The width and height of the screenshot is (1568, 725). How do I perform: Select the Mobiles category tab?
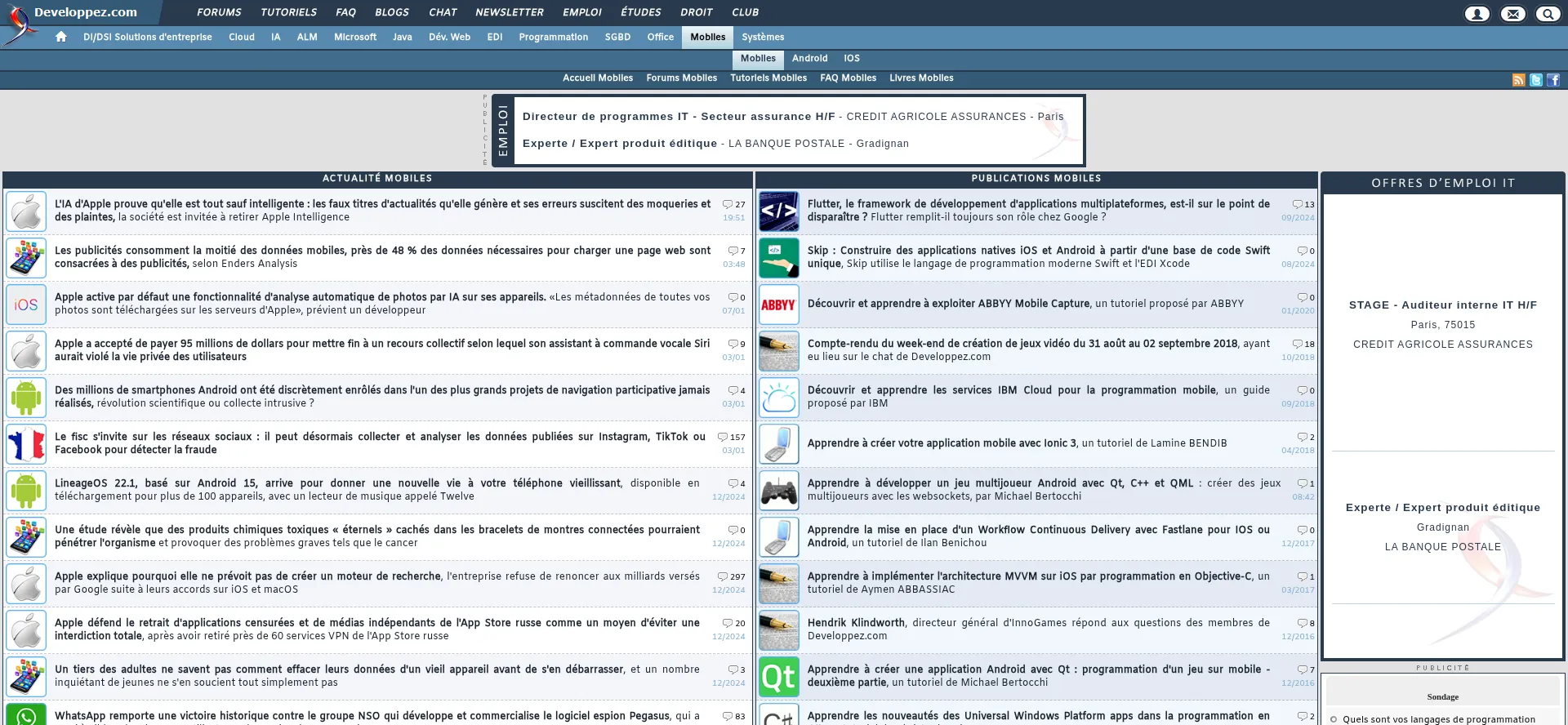pyautogui.click(x=707, y=37)
